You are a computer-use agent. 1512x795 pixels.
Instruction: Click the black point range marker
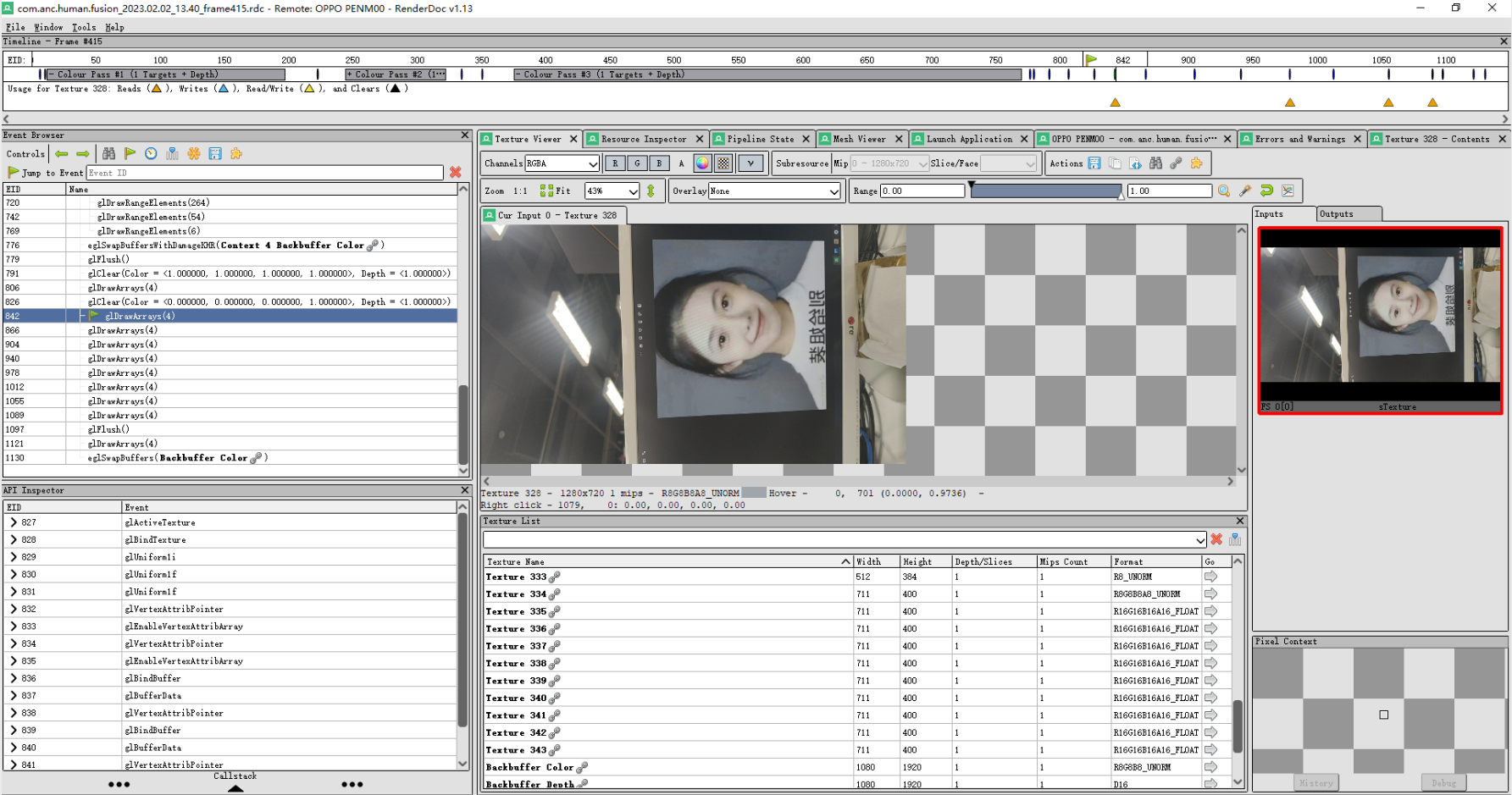coord(972,184)
